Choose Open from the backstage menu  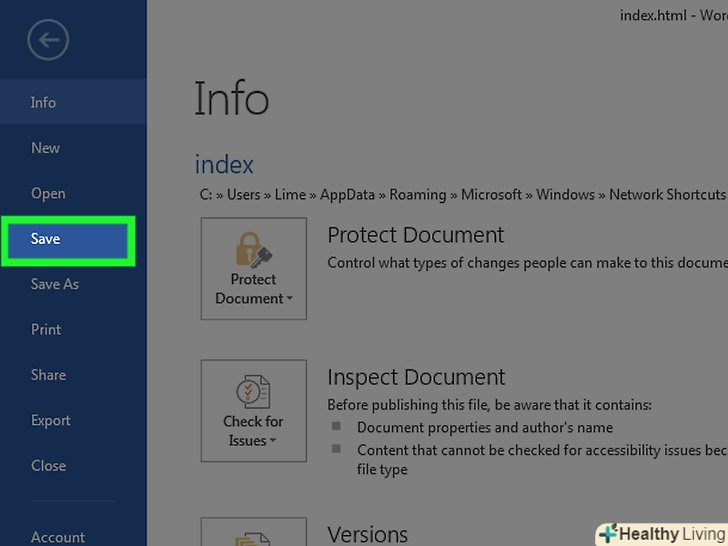48,193
